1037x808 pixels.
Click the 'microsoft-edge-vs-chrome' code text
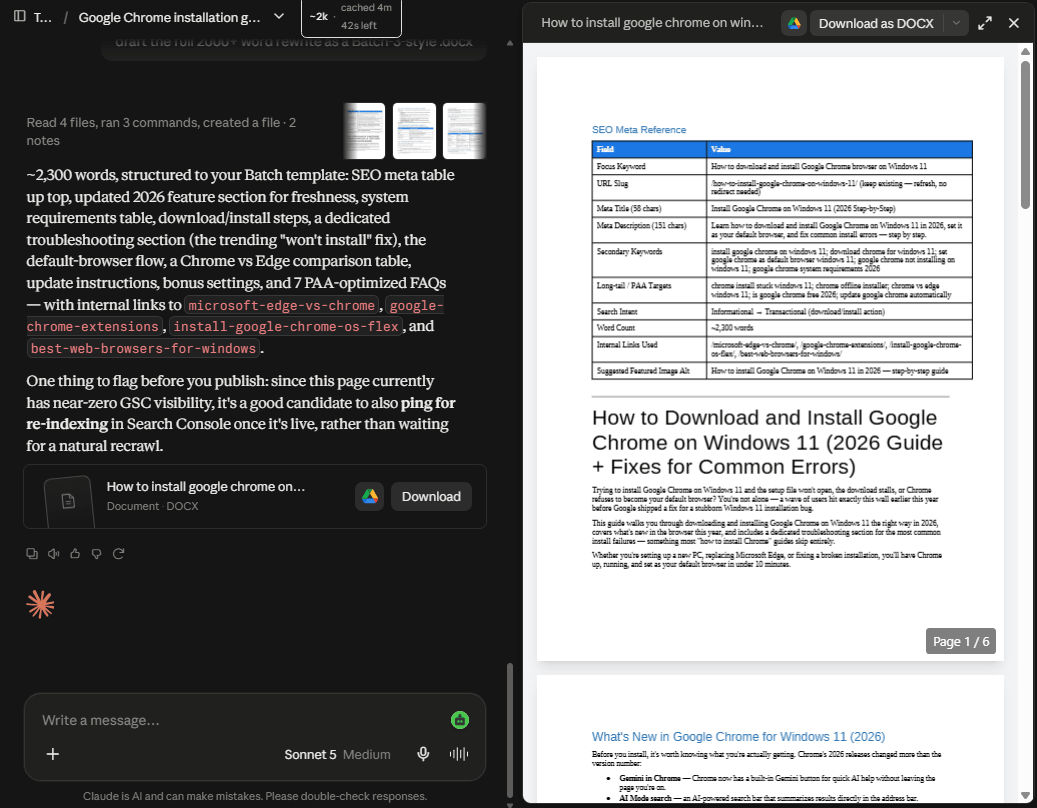coord(282,305)
